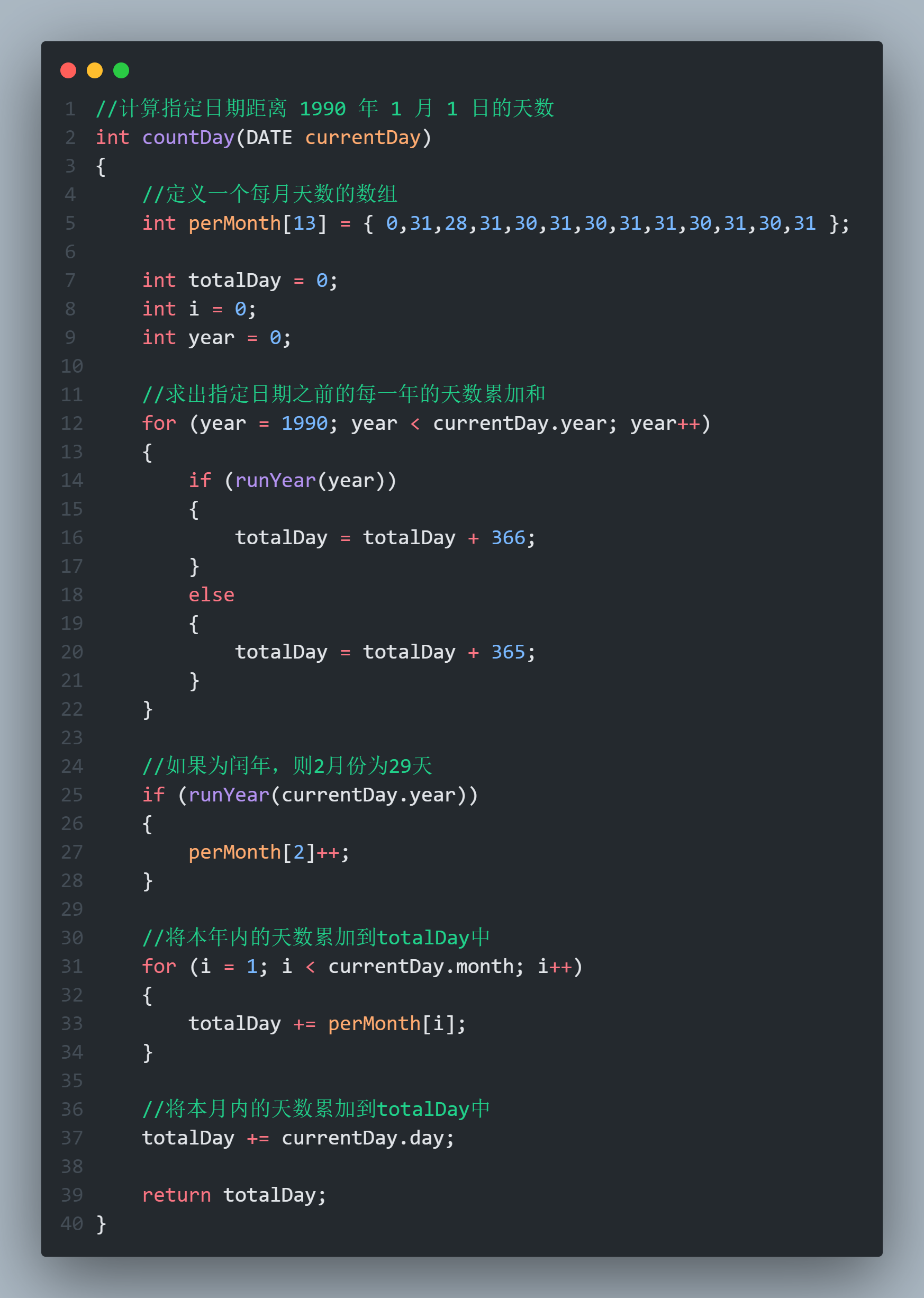Click line number 23
This screenshot has height=1298, width=924.
[71, 737]
